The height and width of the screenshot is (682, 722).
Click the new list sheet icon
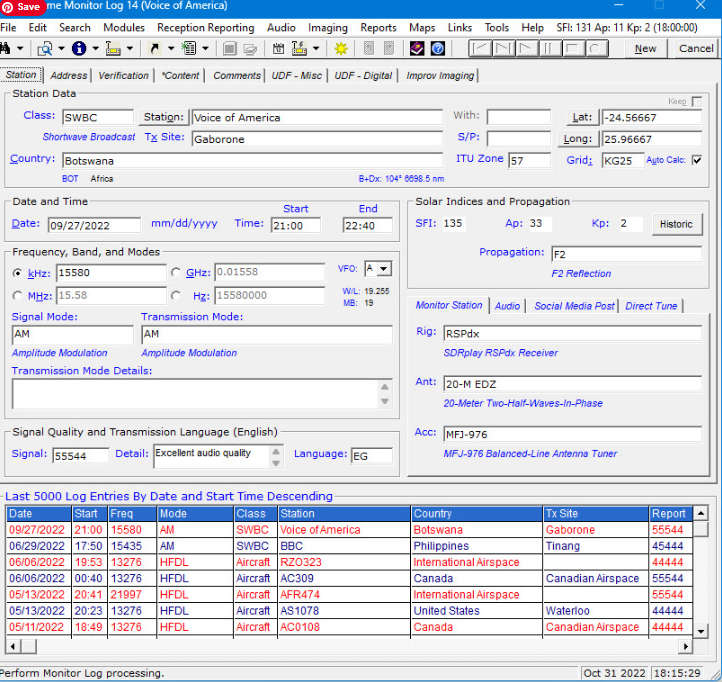click(x=189, y=48)
